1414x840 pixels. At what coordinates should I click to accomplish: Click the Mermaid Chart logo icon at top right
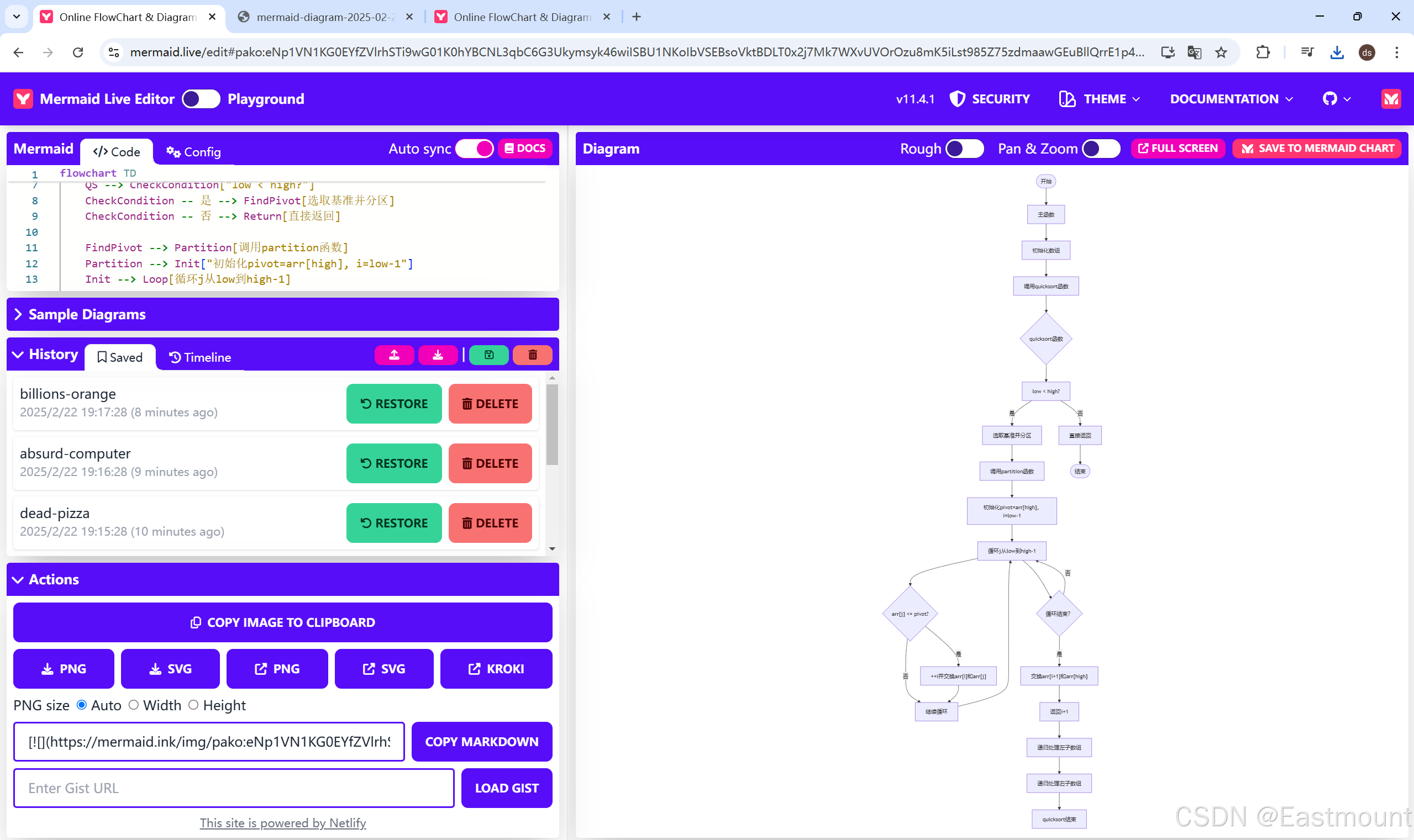coord(1390,99)
